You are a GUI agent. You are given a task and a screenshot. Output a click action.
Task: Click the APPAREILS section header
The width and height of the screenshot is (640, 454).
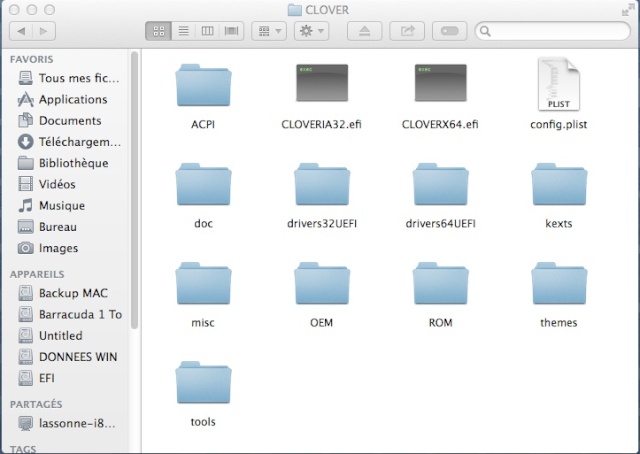pyautogui.click(x=37, y=274)
